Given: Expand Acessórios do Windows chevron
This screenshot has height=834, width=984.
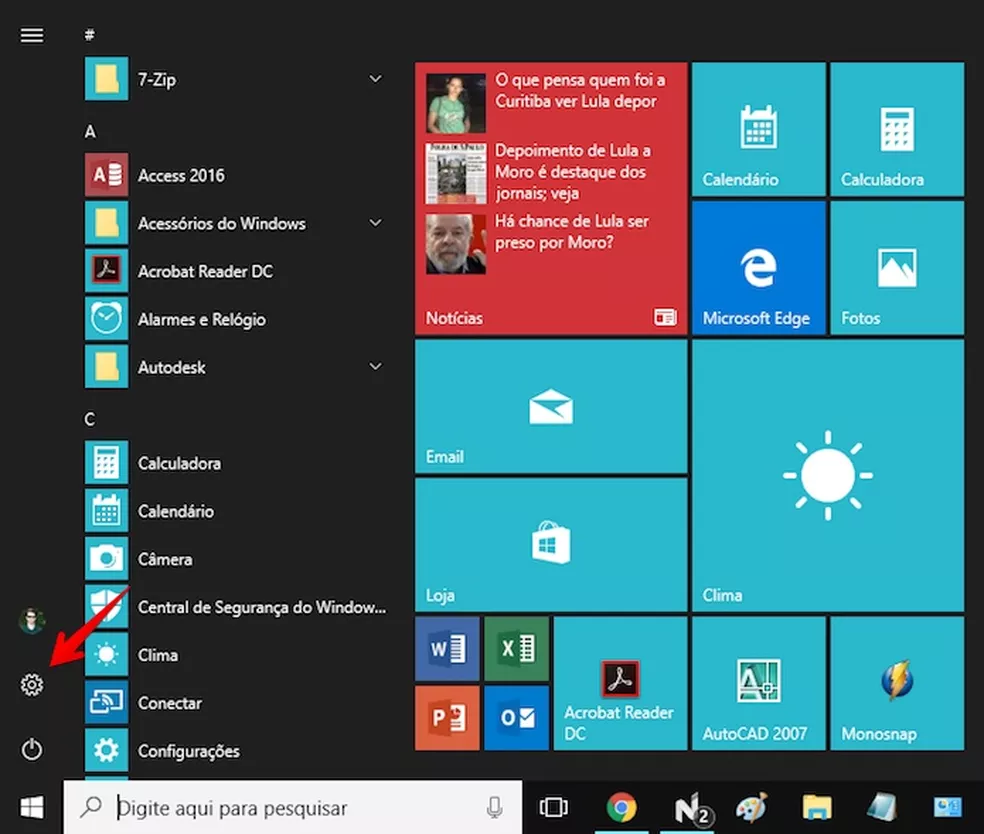Looking at the screenshot, I should pos(375,223).
